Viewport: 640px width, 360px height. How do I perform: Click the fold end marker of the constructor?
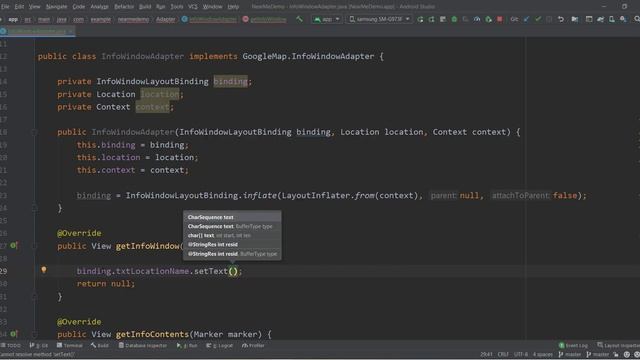coord(35,208)
